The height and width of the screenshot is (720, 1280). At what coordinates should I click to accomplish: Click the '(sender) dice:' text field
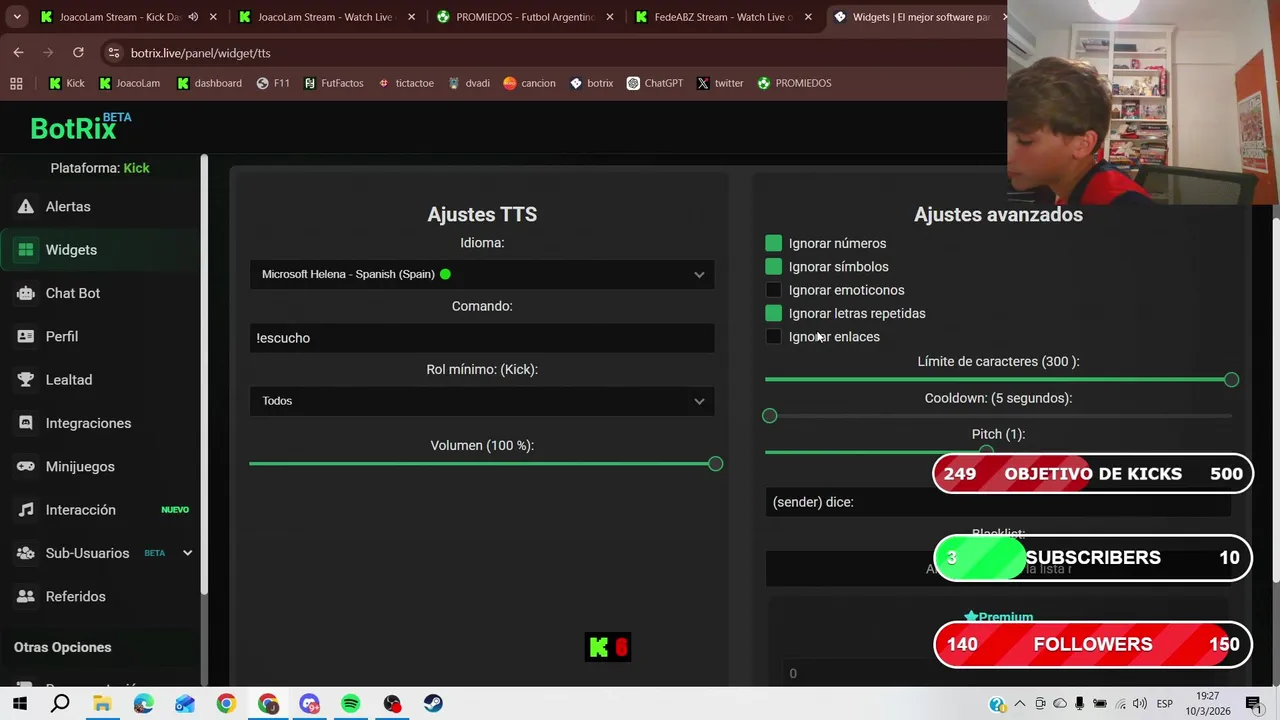[998, 502]
